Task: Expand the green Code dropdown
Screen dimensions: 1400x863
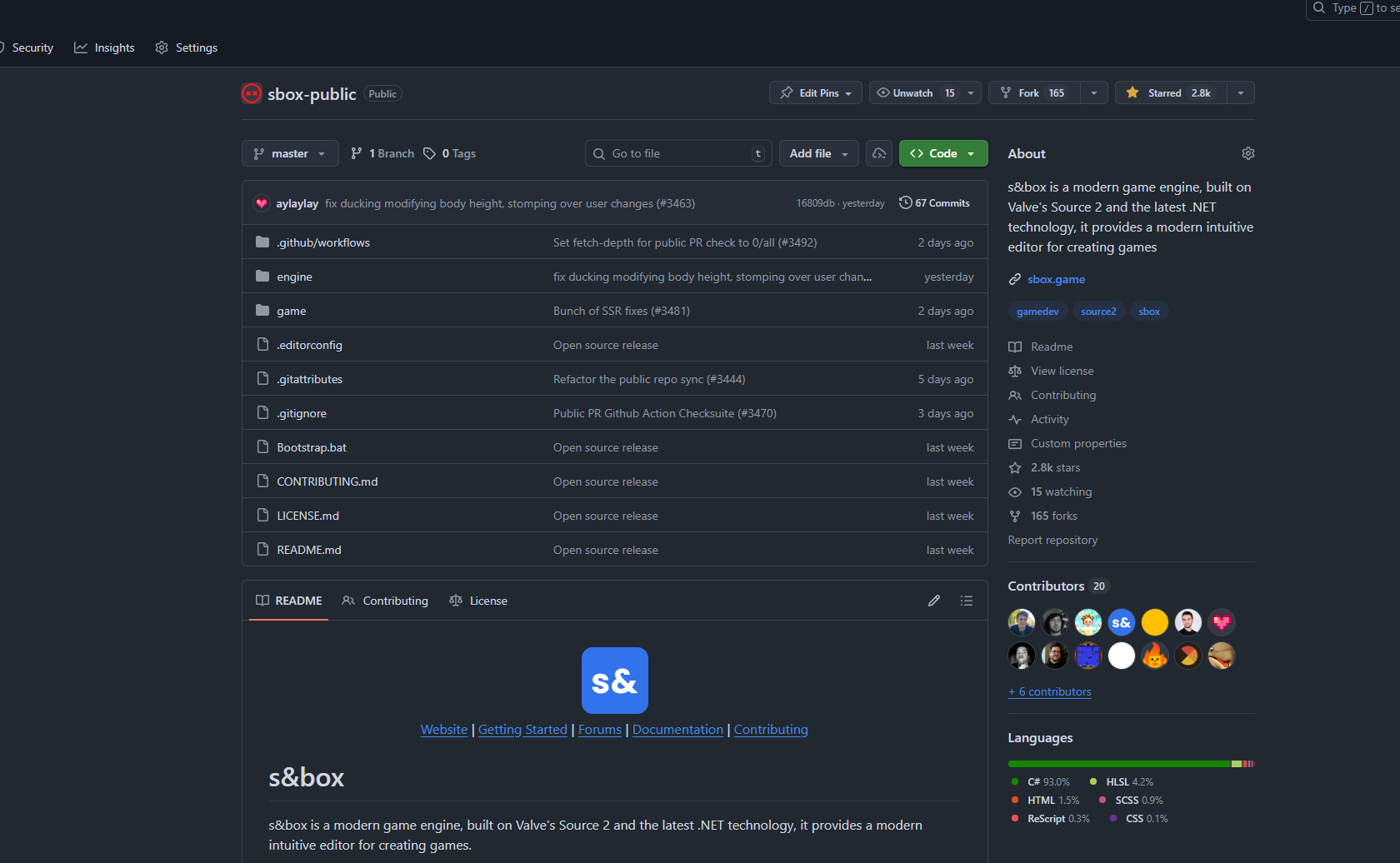Action: tap(943, 153)
